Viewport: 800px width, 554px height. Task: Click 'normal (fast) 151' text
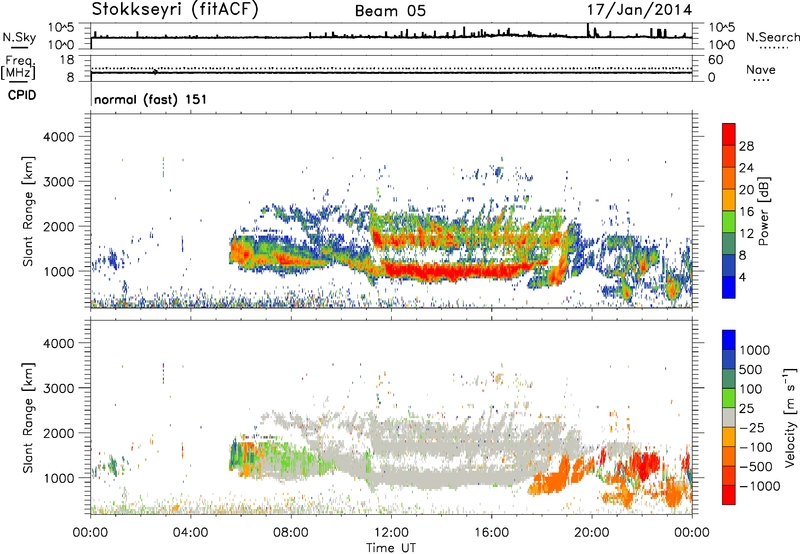pos(151,99)
